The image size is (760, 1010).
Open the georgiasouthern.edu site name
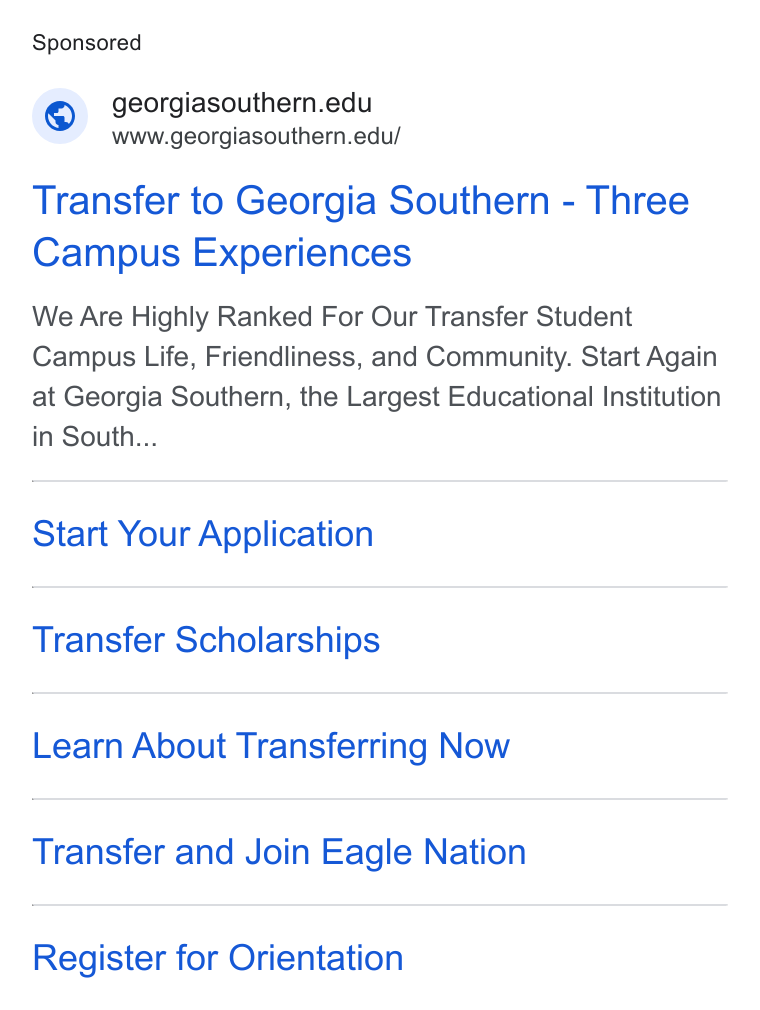coord(242,103)
